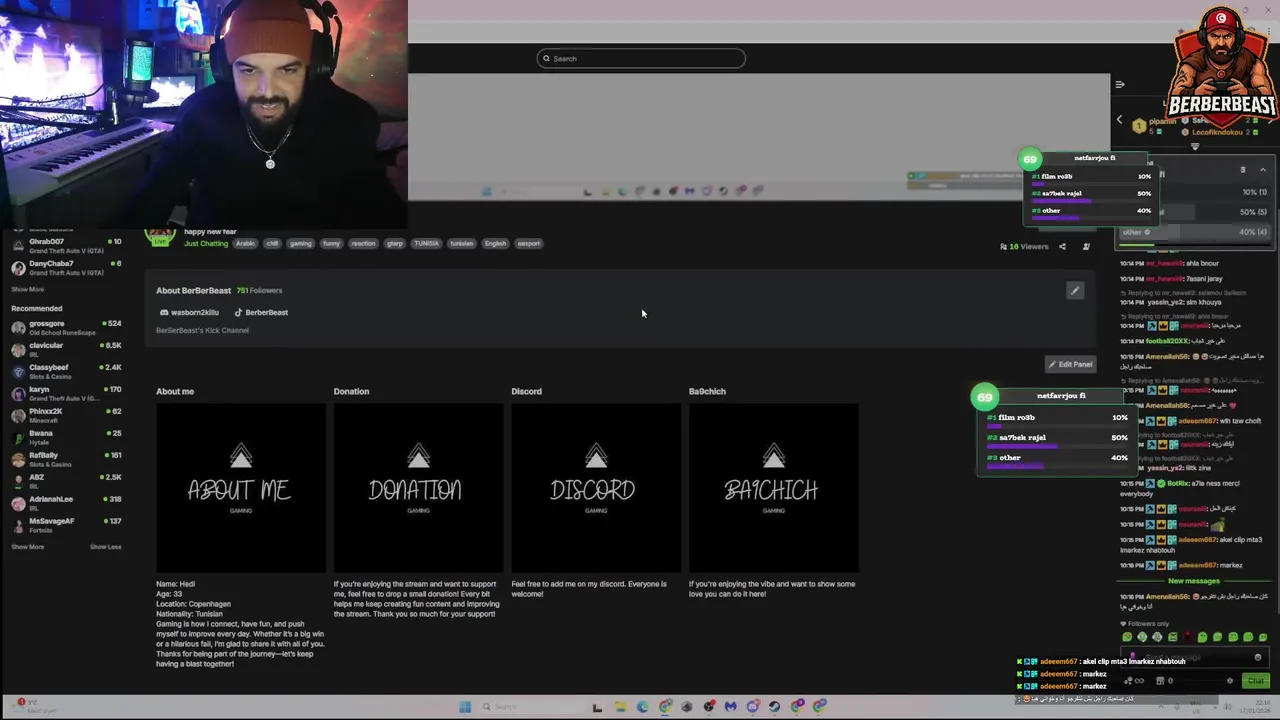This screenshot has width=1280, height=720.
Task: Open clavicular recommended channel
Action: coord(66,350)
